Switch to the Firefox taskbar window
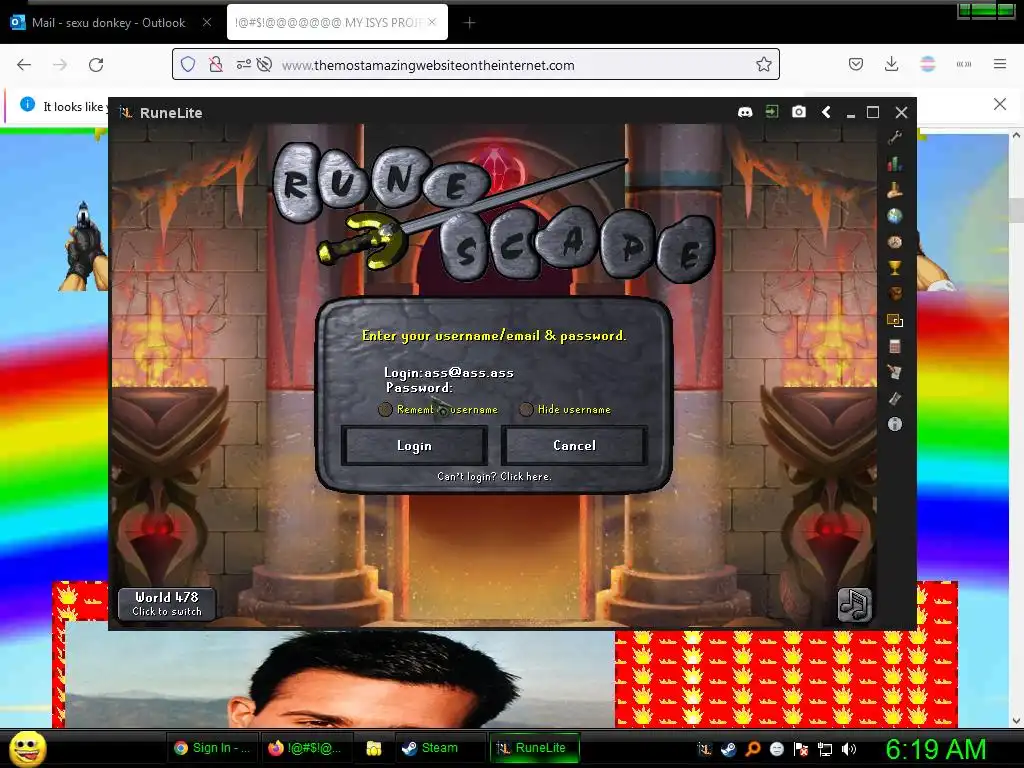This screenshot has height=768, width=1024. pos(306,748)
